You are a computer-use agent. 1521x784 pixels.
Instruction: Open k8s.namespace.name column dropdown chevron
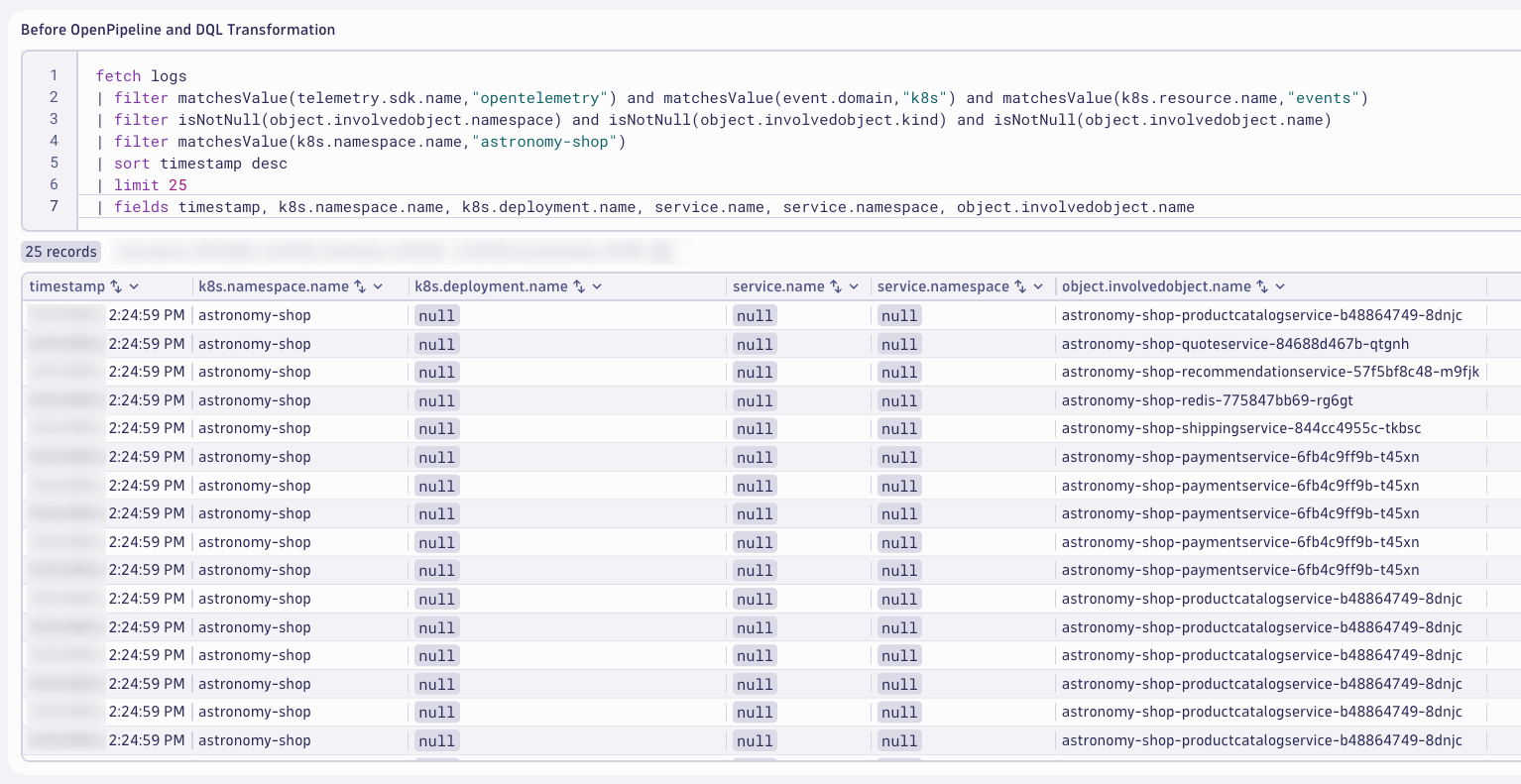(x=379, y=286)
